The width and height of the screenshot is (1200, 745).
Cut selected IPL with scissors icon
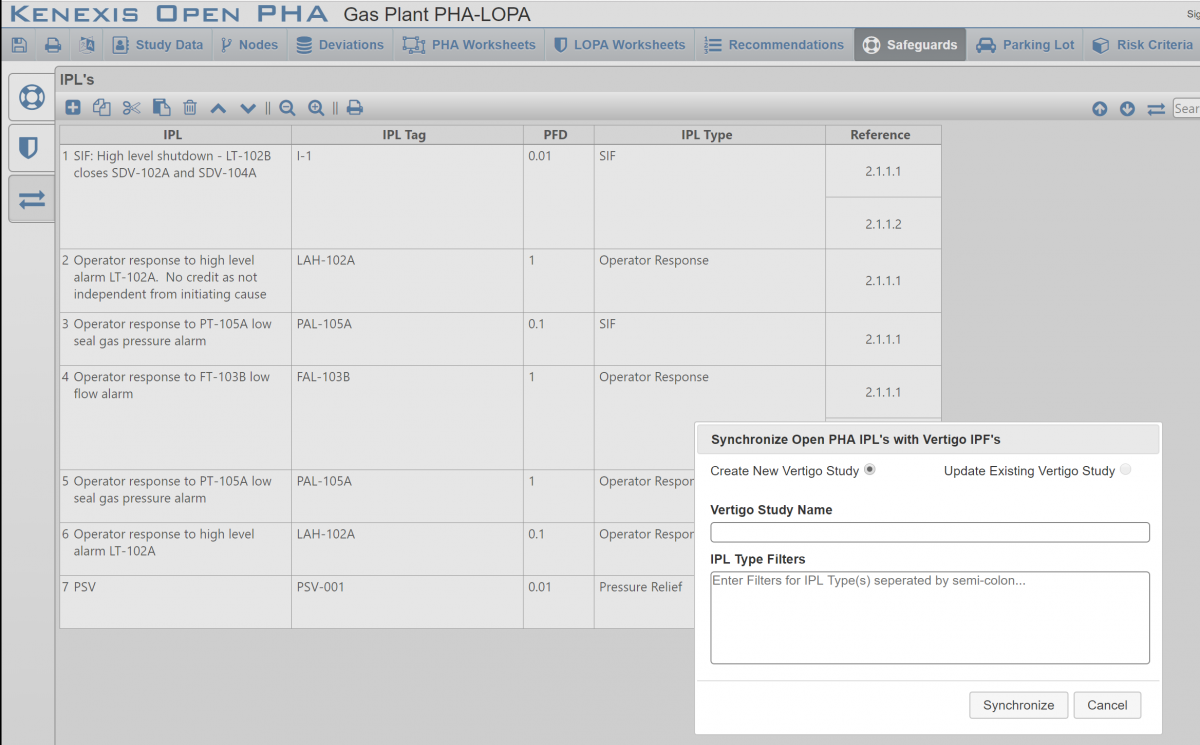click(131, 108)
